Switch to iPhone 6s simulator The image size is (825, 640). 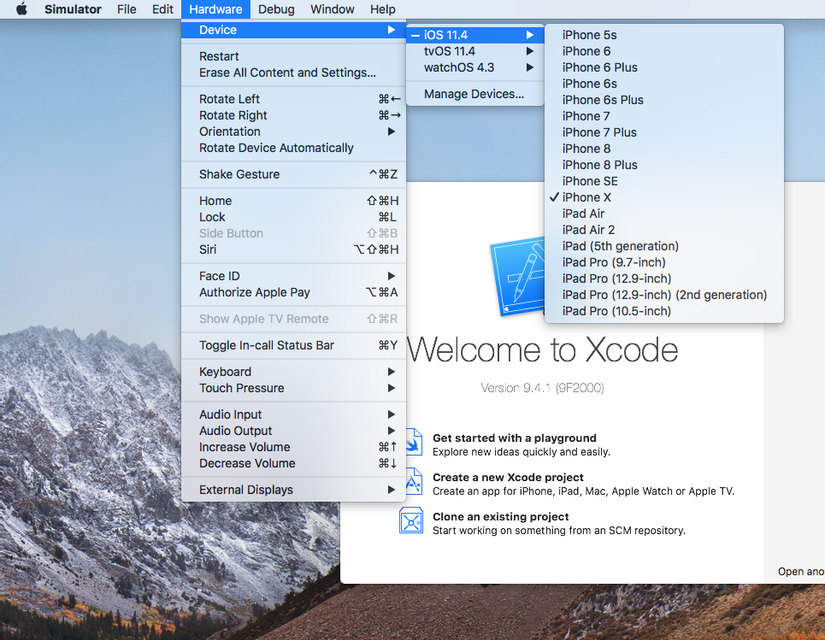click(664, 84)
